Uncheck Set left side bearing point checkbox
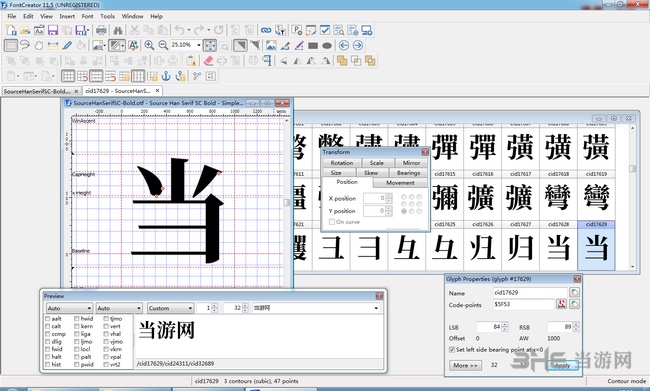The height and width of the screenshot is (391, 650). (x=452, y=350)
